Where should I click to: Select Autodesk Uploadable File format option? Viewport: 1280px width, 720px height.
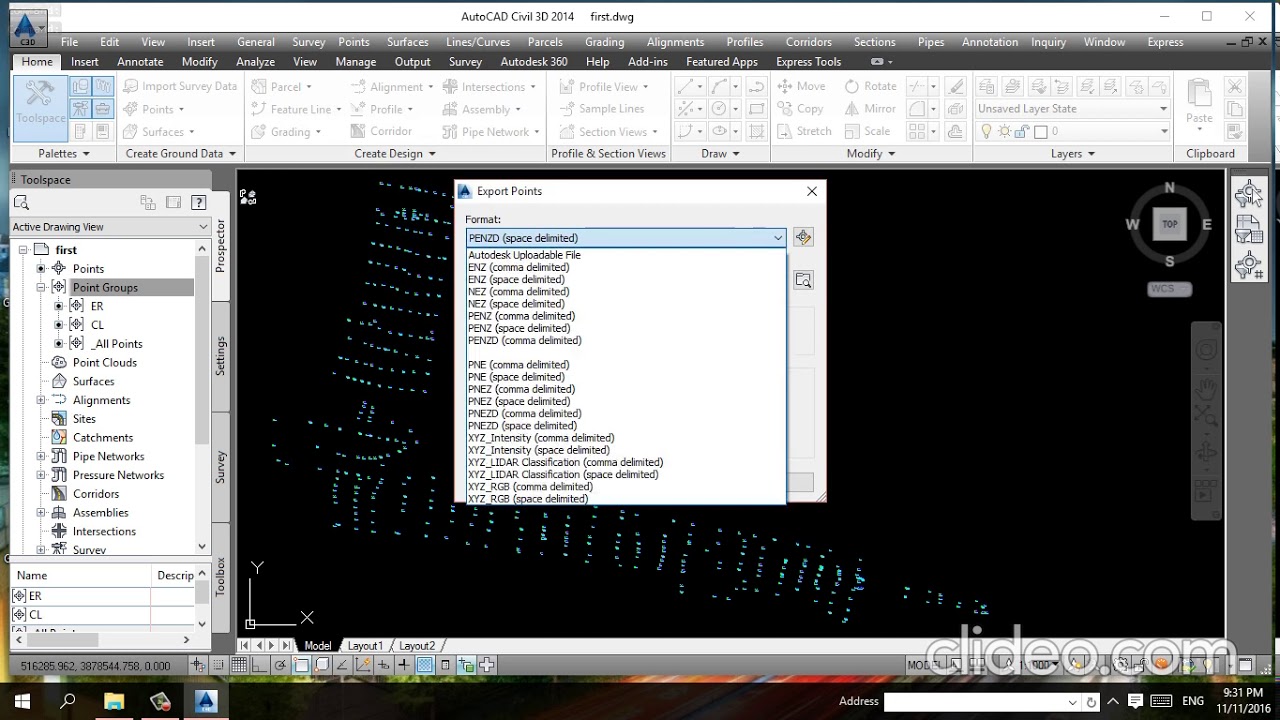524,255
